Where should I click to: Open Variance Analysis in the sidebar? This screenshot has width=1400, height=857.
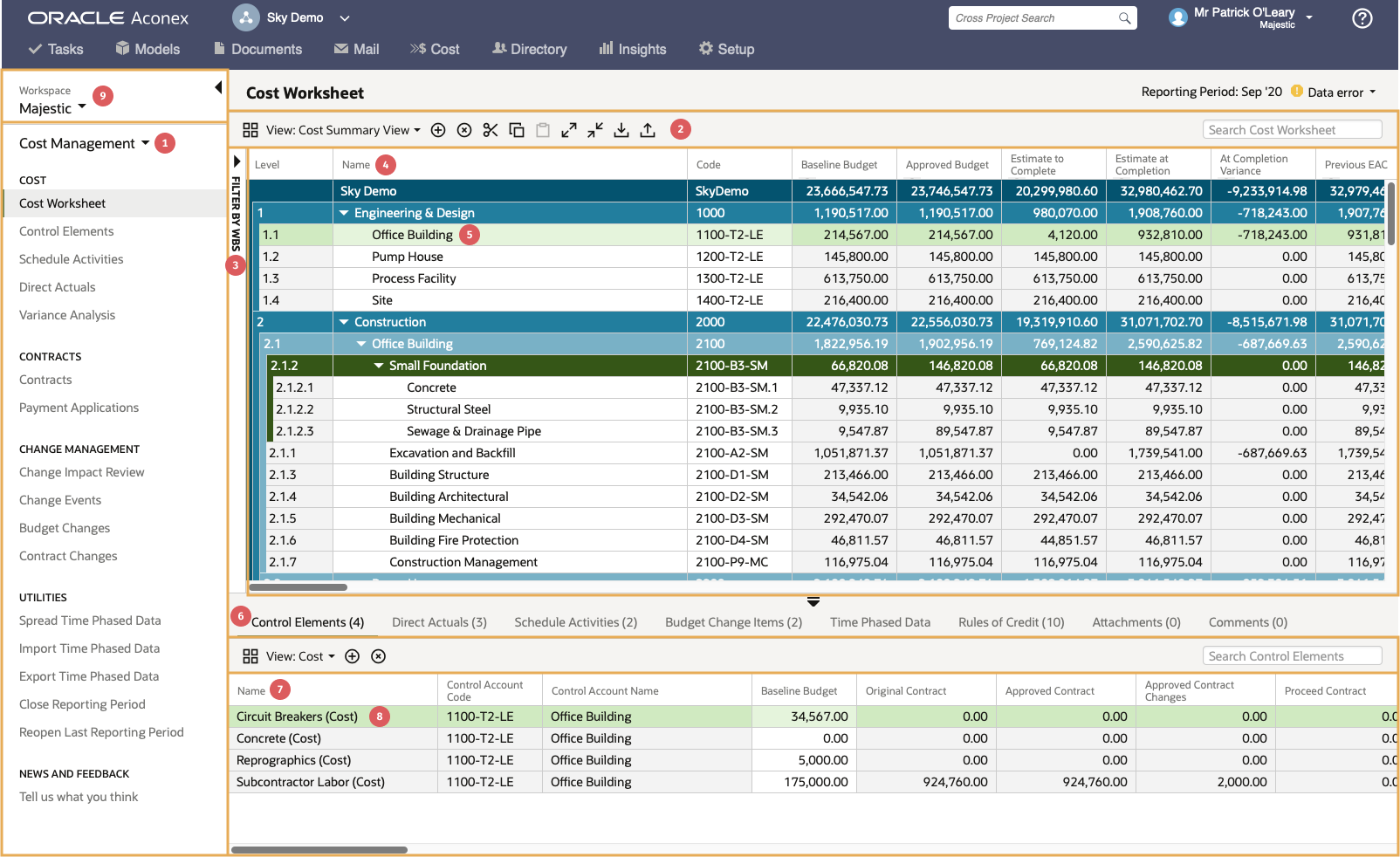[67, 315]
